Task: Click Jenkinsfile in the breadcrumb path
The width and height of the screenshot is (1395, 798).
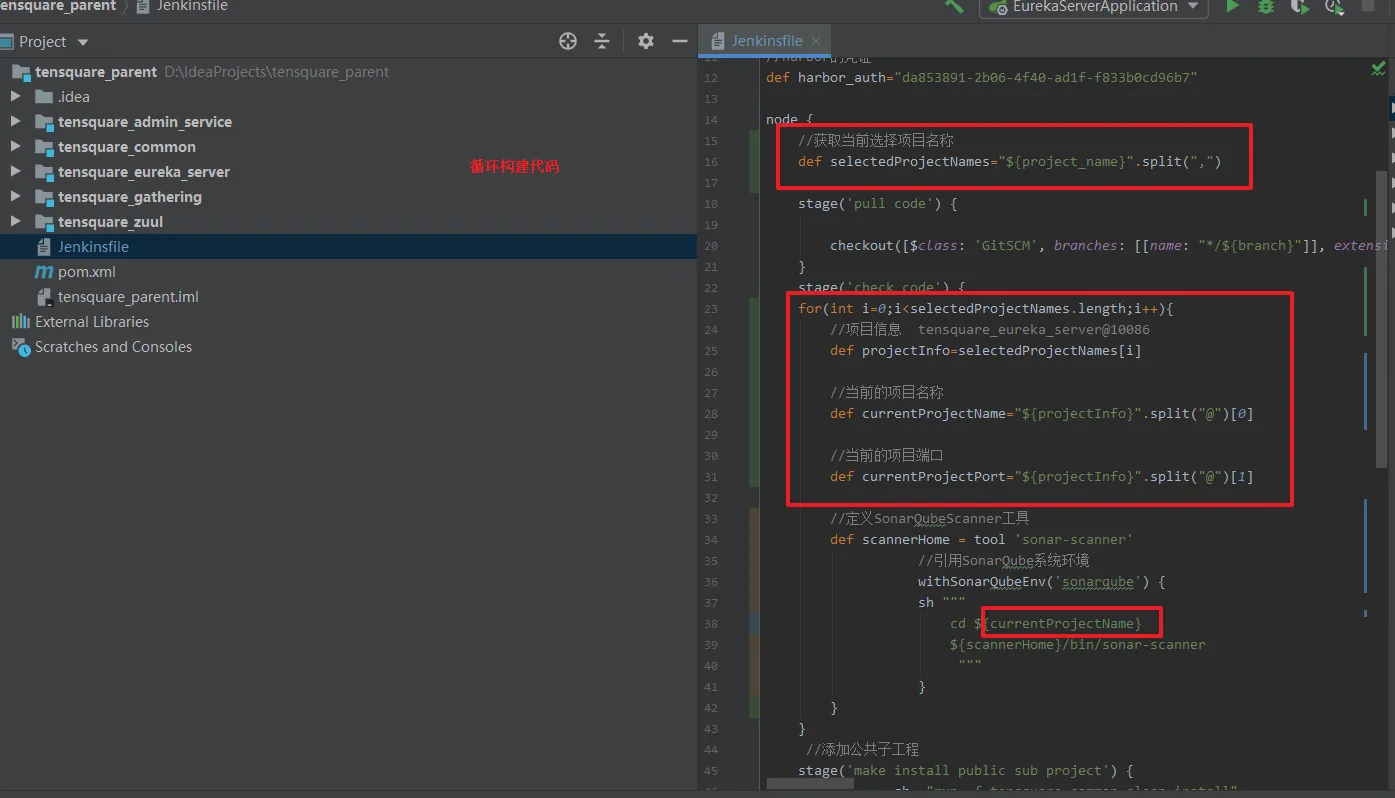Action: [x=192, y=6]
